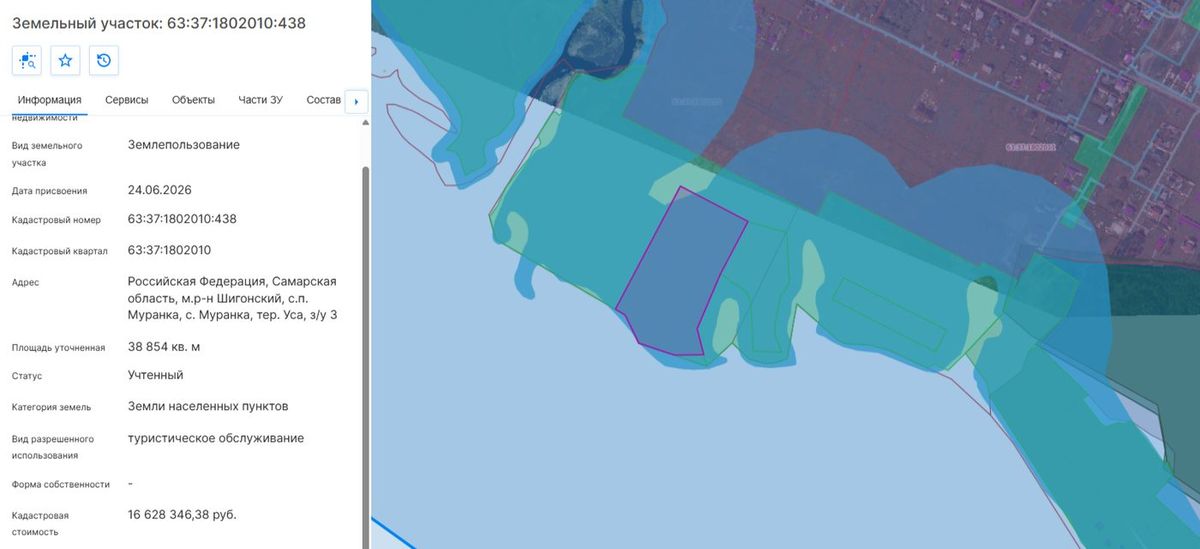
Task: Click the 63:37:1802012 label on the map
Action: pyautogui.click(x=1031, y=147)
